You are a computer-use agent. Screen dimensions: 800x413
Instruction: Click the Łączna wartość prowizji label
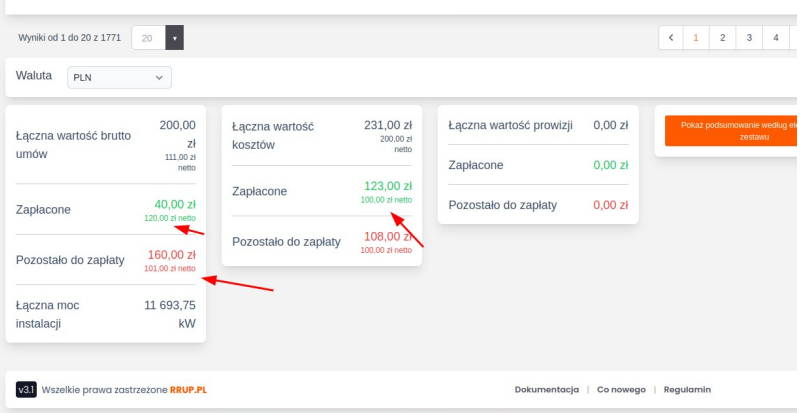pos(510,126)
